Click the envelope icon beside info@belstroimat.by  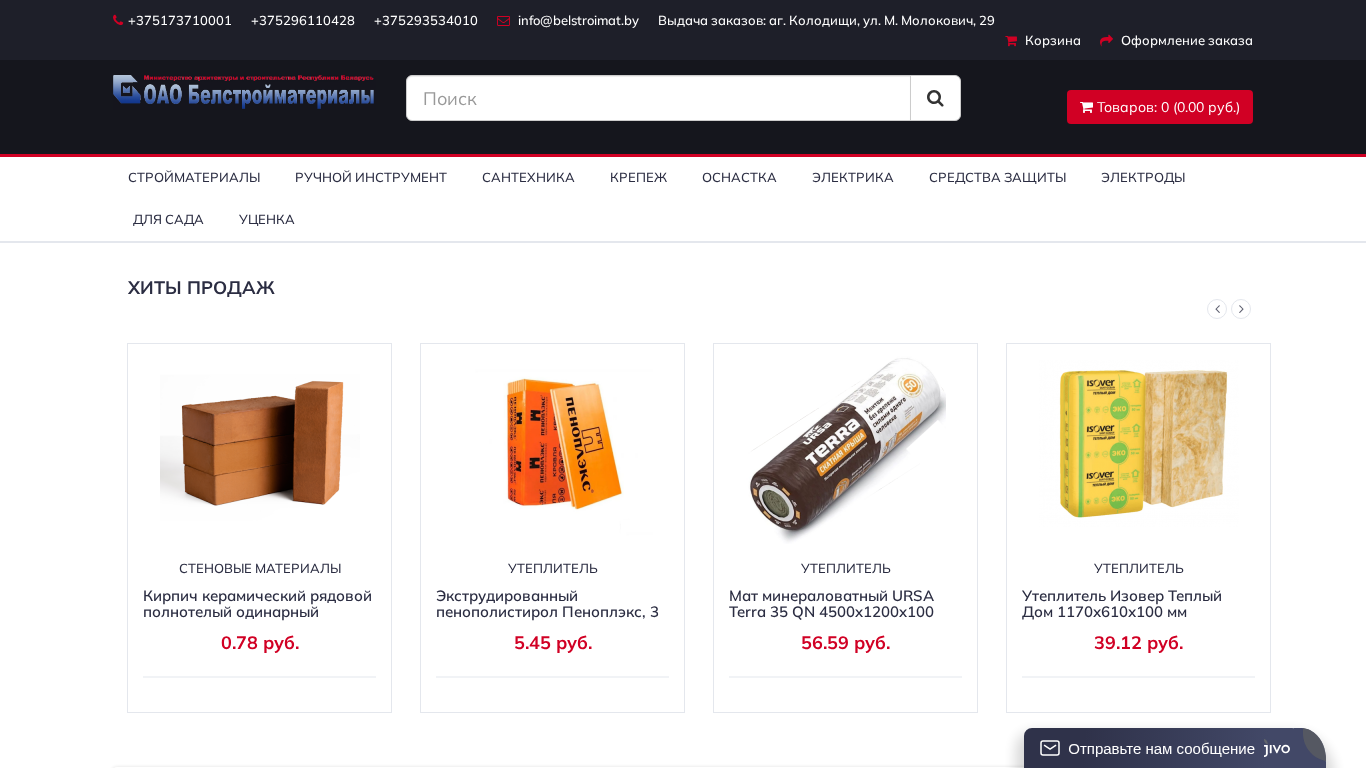[503, 21]
